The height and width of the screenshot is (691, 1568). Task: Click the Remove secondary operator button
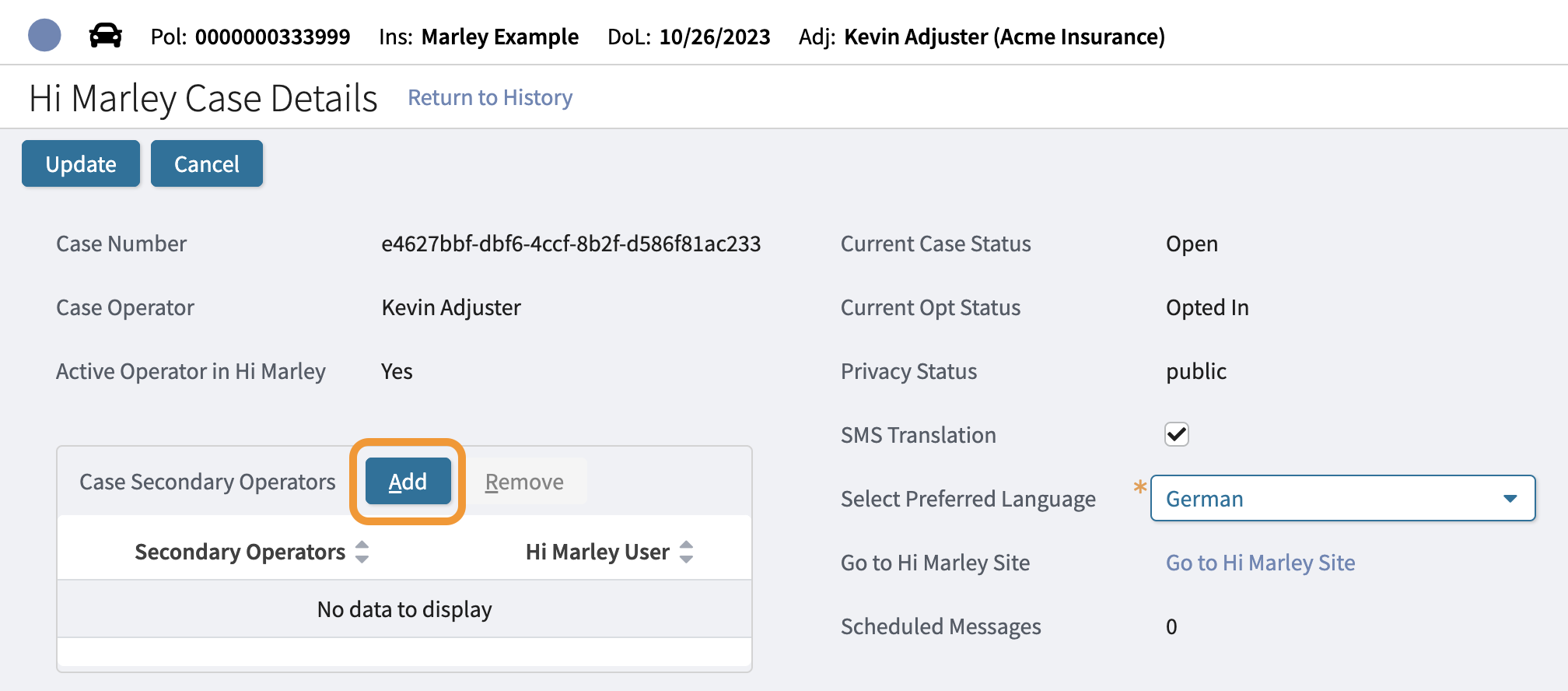524,482
